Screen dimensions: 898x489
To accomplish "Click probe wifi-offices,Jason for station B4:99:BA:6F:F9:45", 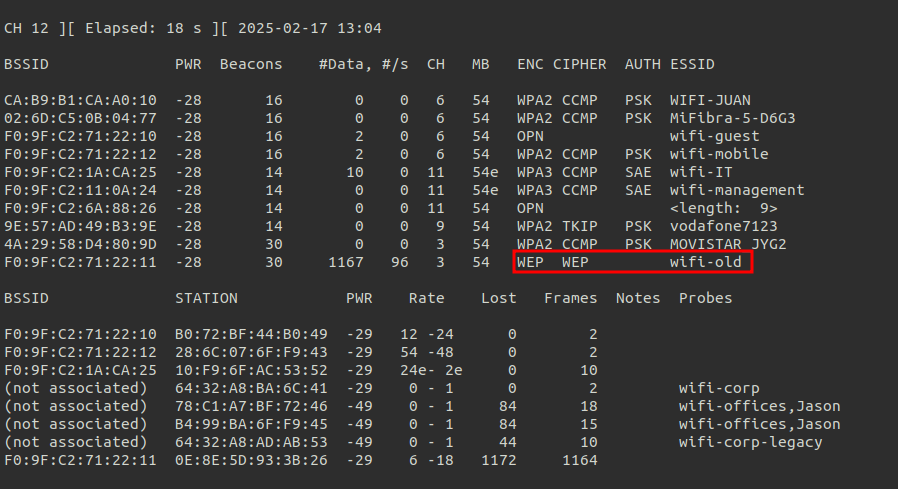I will point(759,424).
